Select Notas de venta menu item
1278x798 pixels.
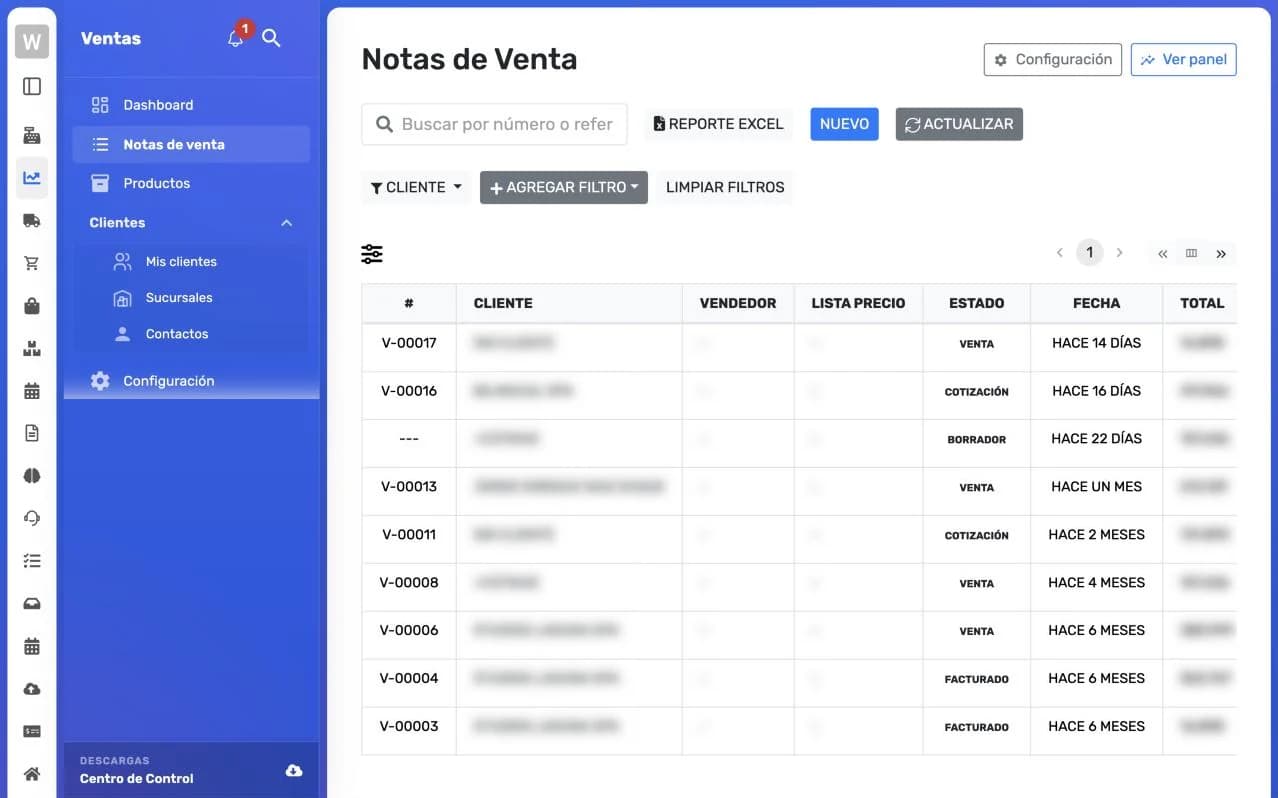pyautogui.click(x=191, y=144)
